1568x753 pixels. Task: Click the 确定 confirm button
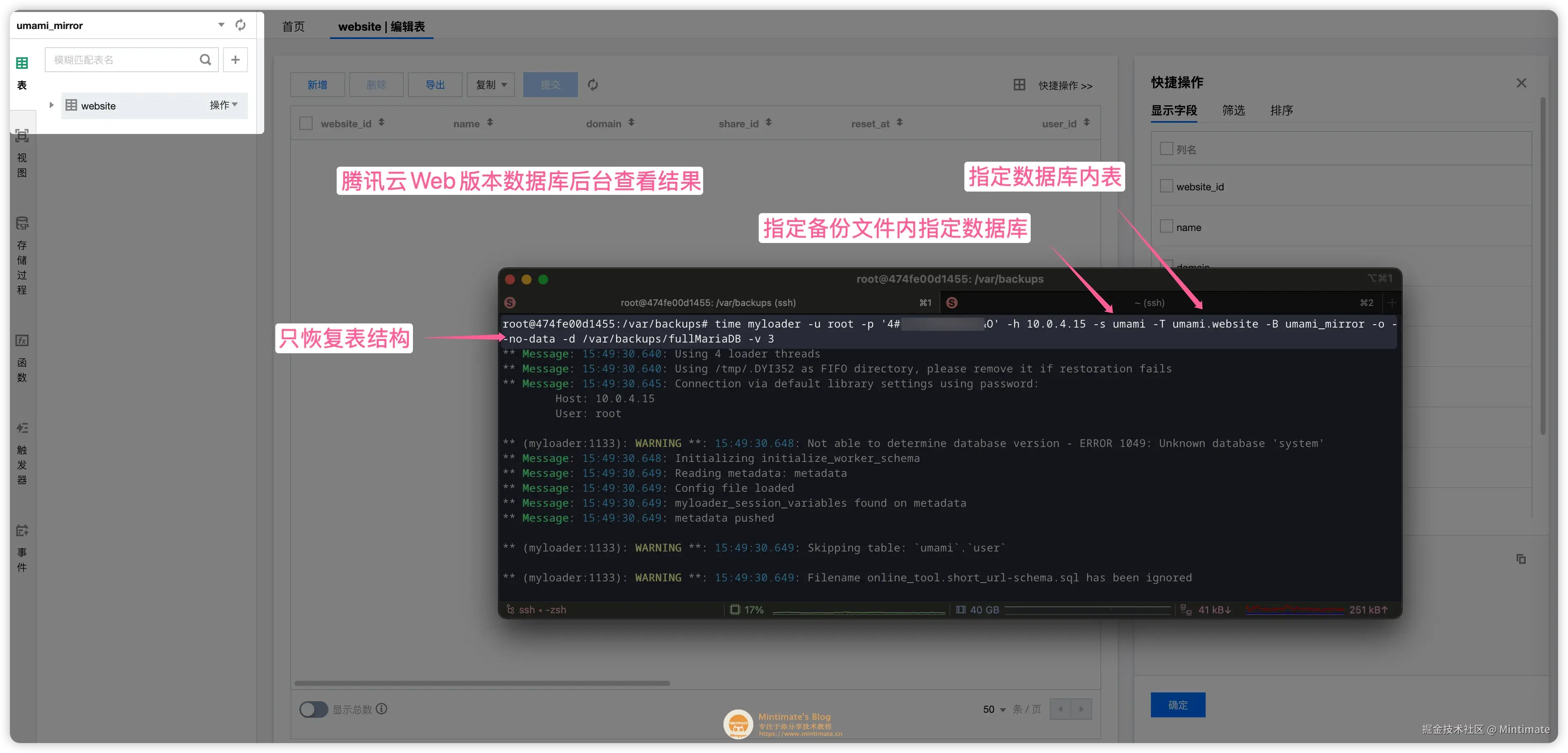coord(1177,704)
